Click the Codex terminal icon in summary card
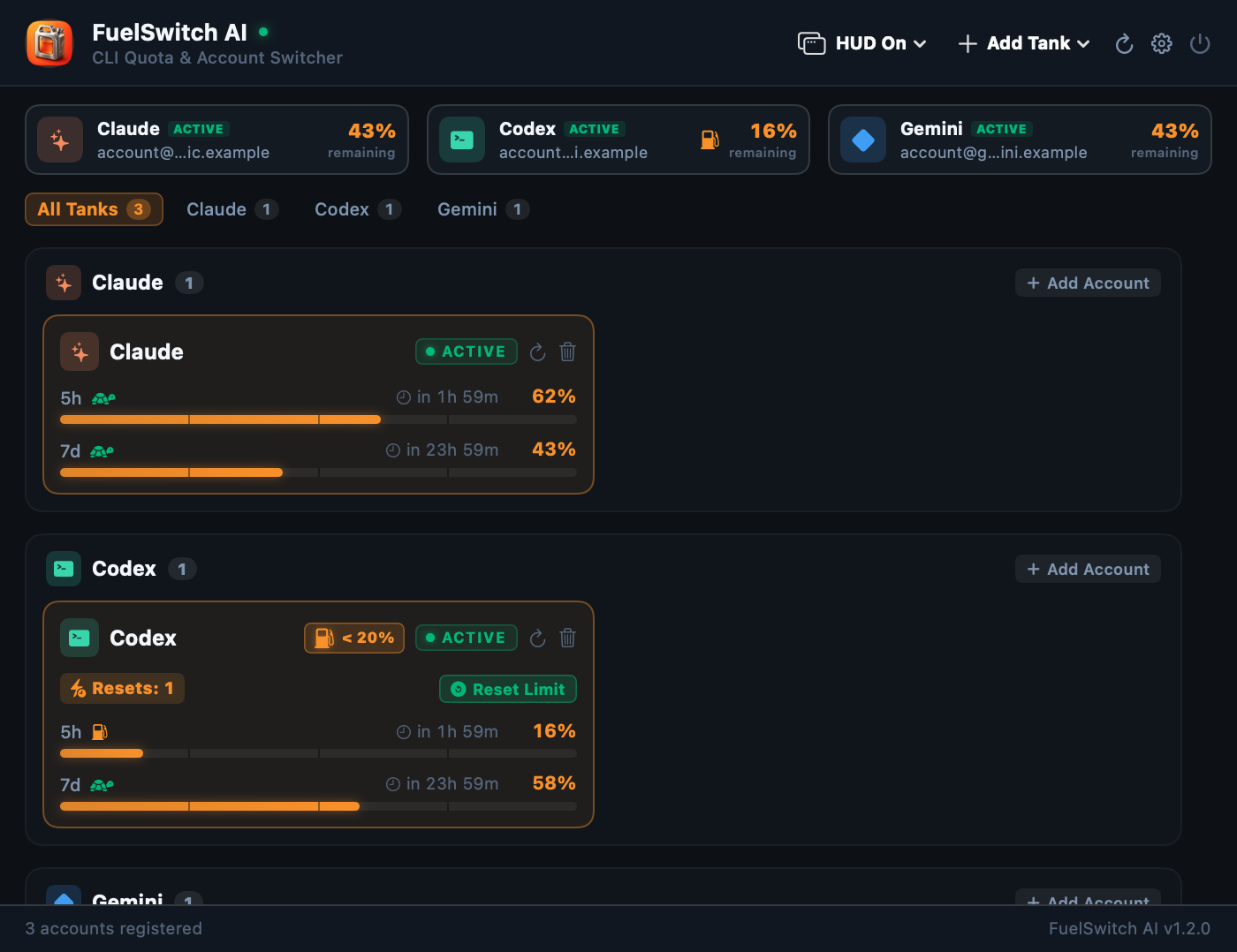 pos(462,140)
